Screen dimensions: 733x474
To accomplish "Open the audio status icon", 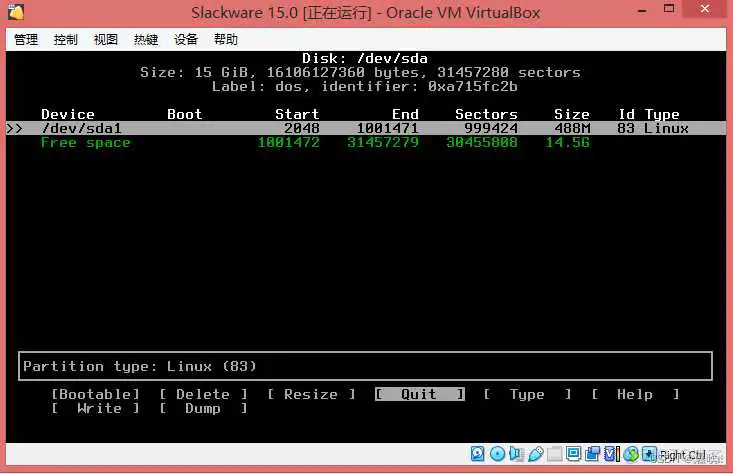I will (x=517, y=453).
